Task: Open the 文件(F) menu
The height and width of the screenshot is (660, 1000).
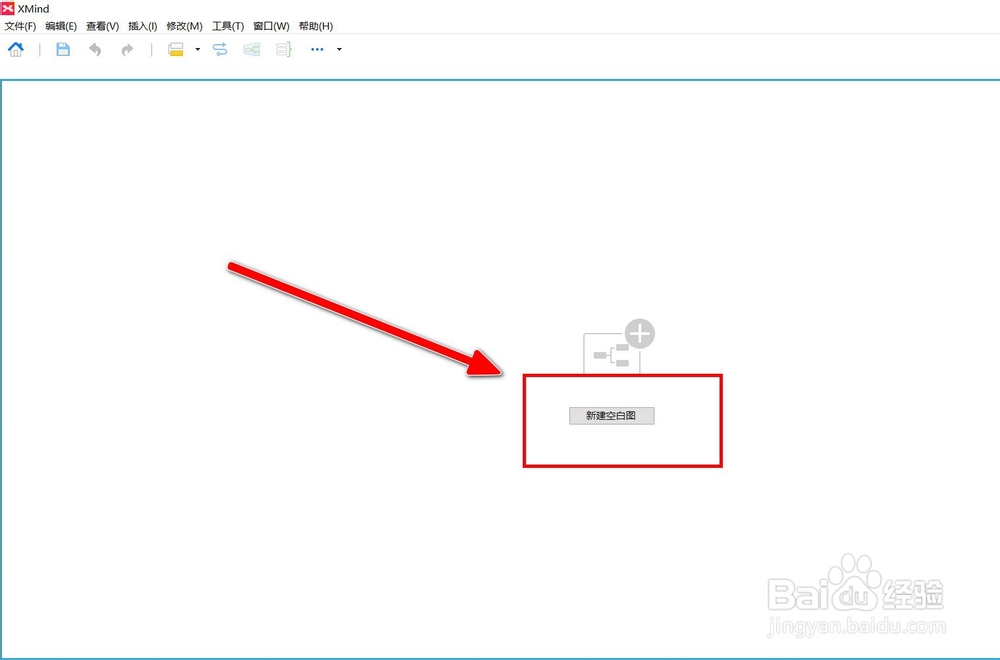Action: [x=20, y=26]
